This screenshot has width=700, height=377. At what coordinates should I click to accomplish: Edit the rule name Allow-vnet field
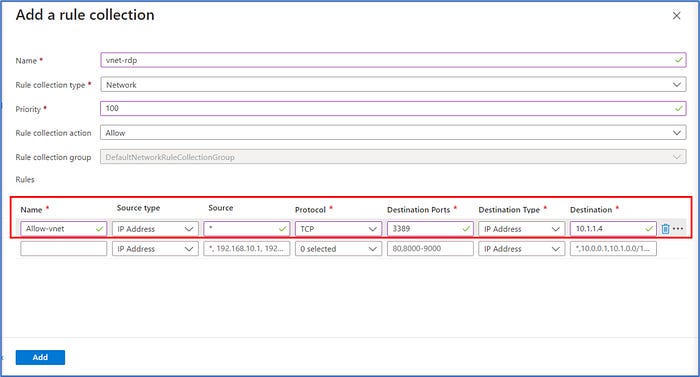pyautogui.click(x=63, y=229)
